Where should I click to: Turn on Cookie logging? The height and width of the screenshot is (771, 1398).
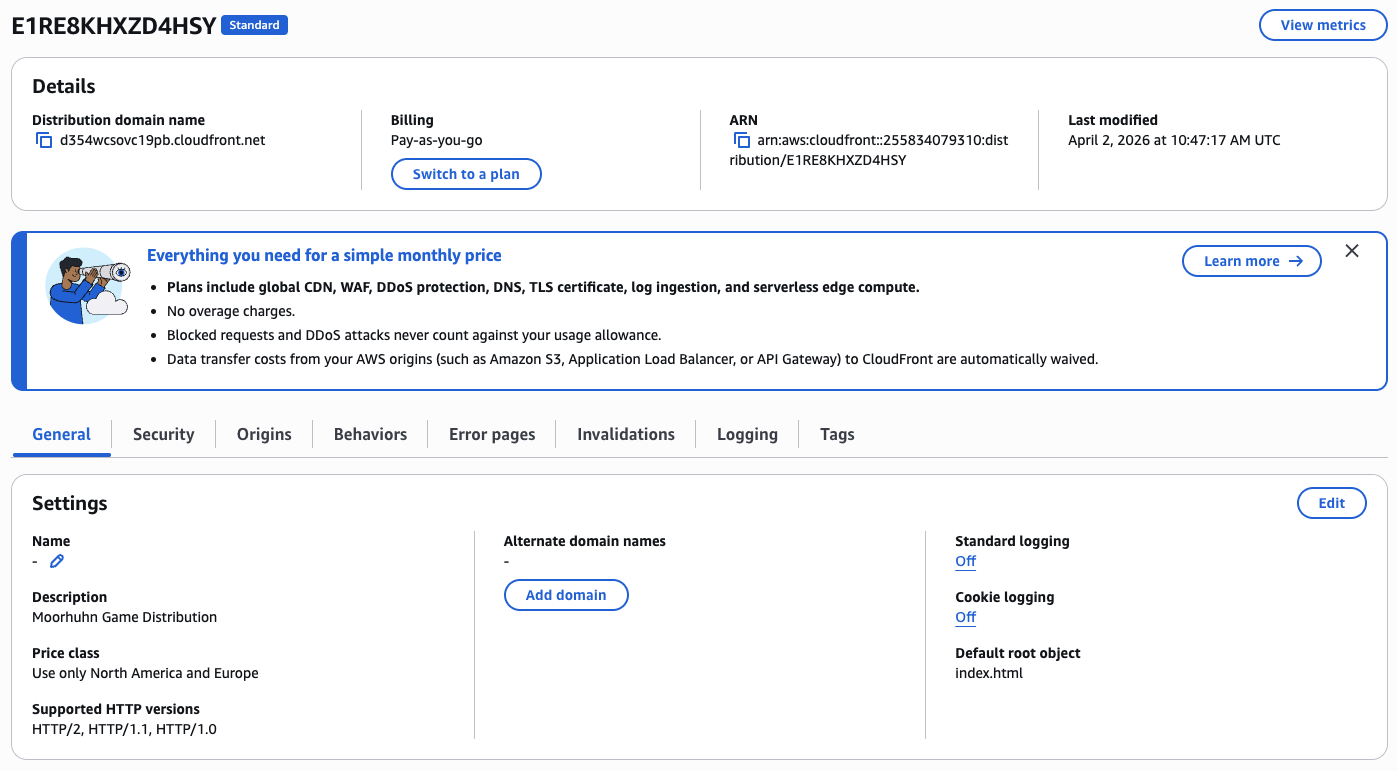964,617
